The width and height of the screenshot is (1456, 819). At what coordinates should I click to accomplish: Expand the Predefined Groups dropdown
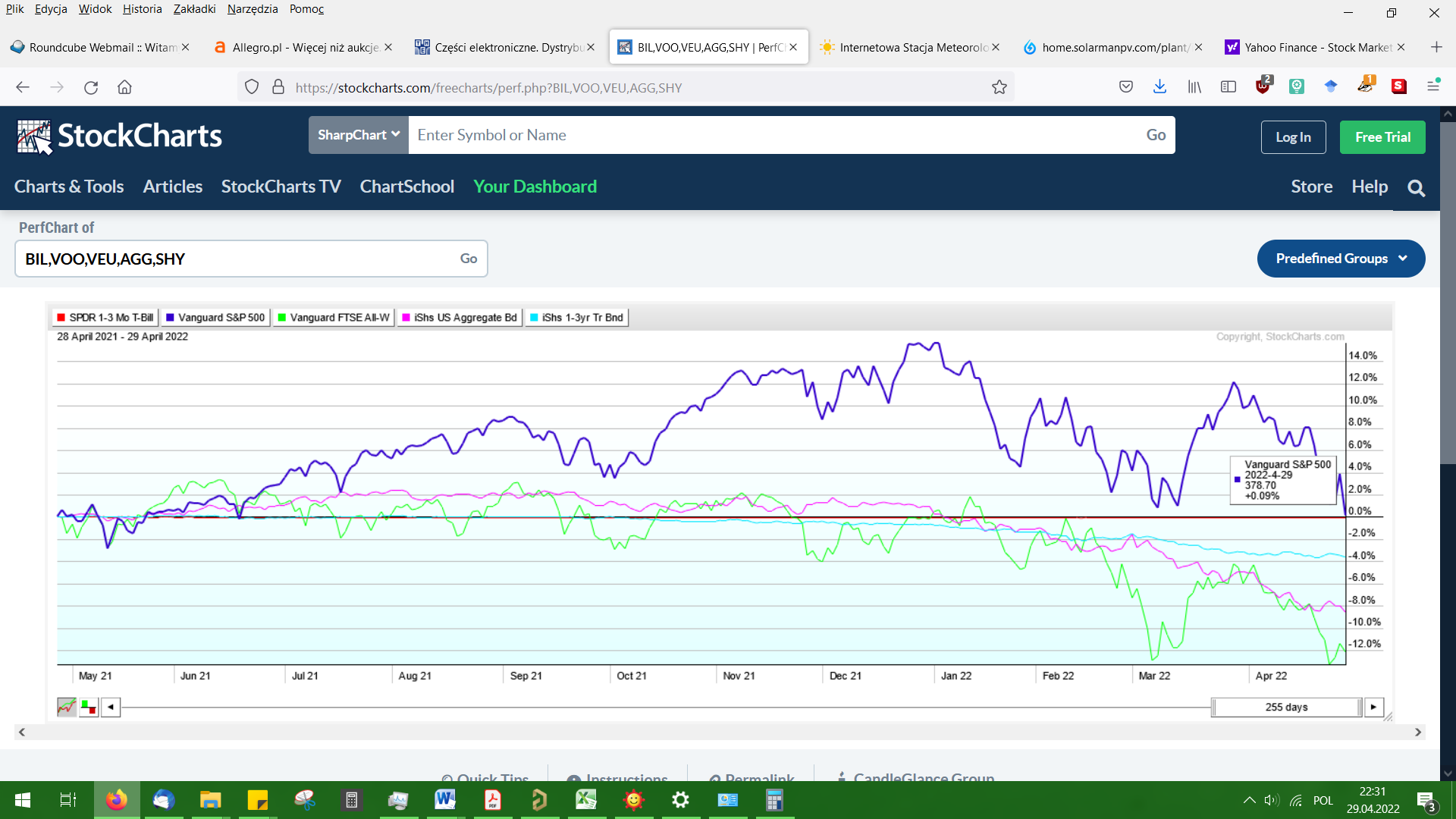pyautogui.click(x=1341, y=259)
